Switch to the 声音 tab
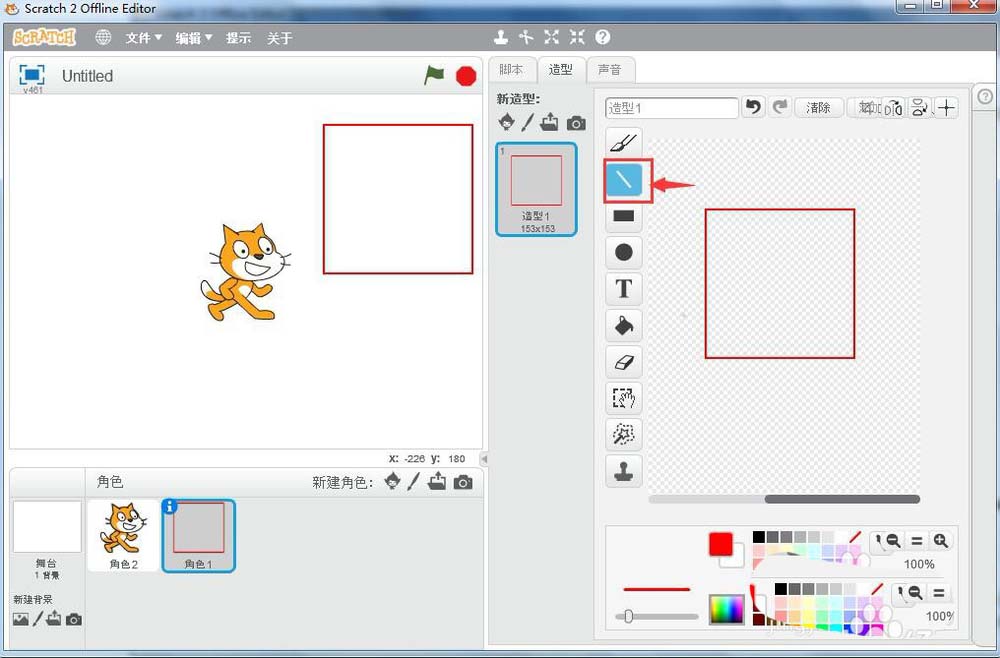 (610, 70)
